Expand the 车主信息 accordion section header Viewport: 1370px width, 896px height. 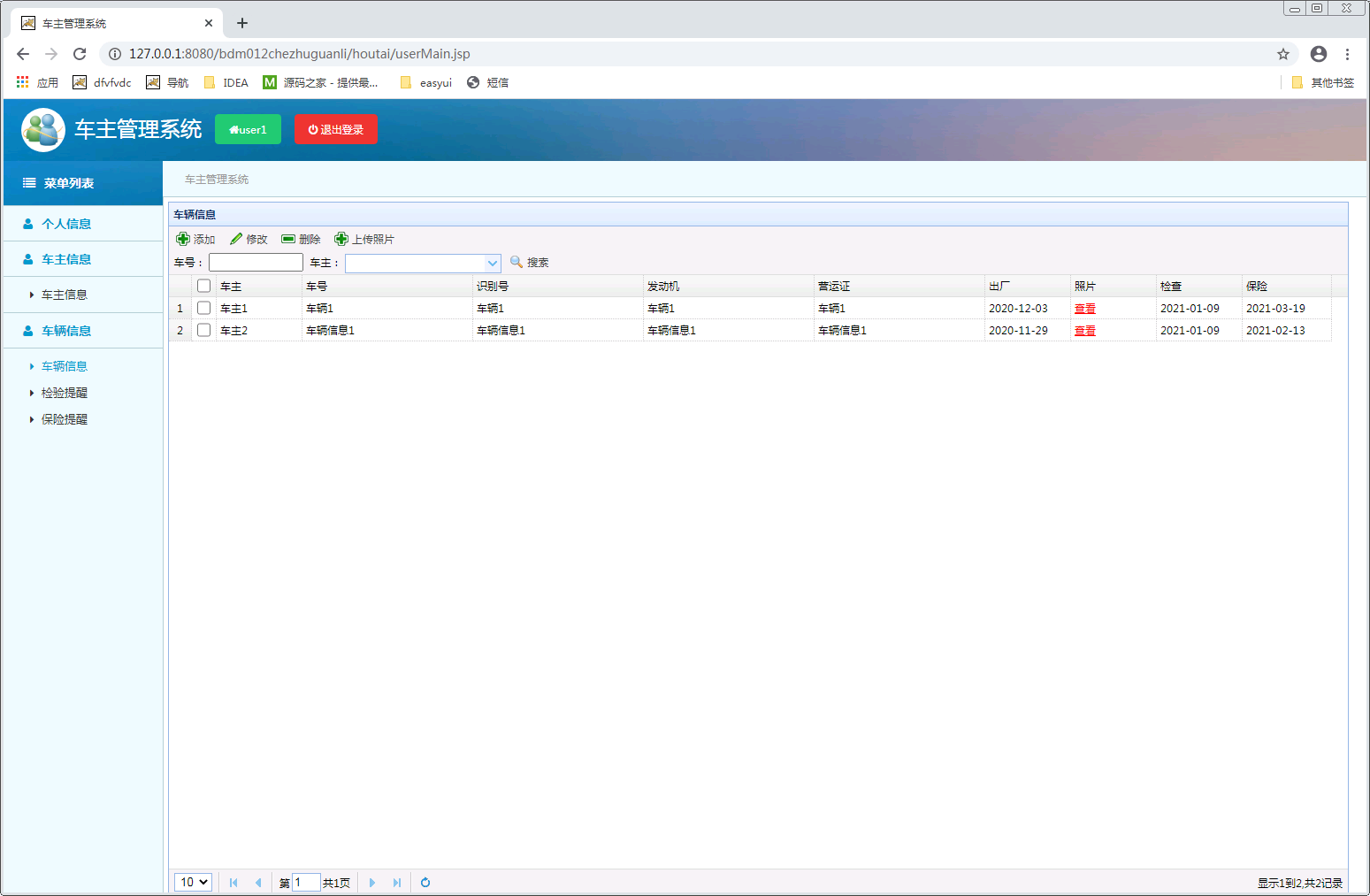point(83,259)
